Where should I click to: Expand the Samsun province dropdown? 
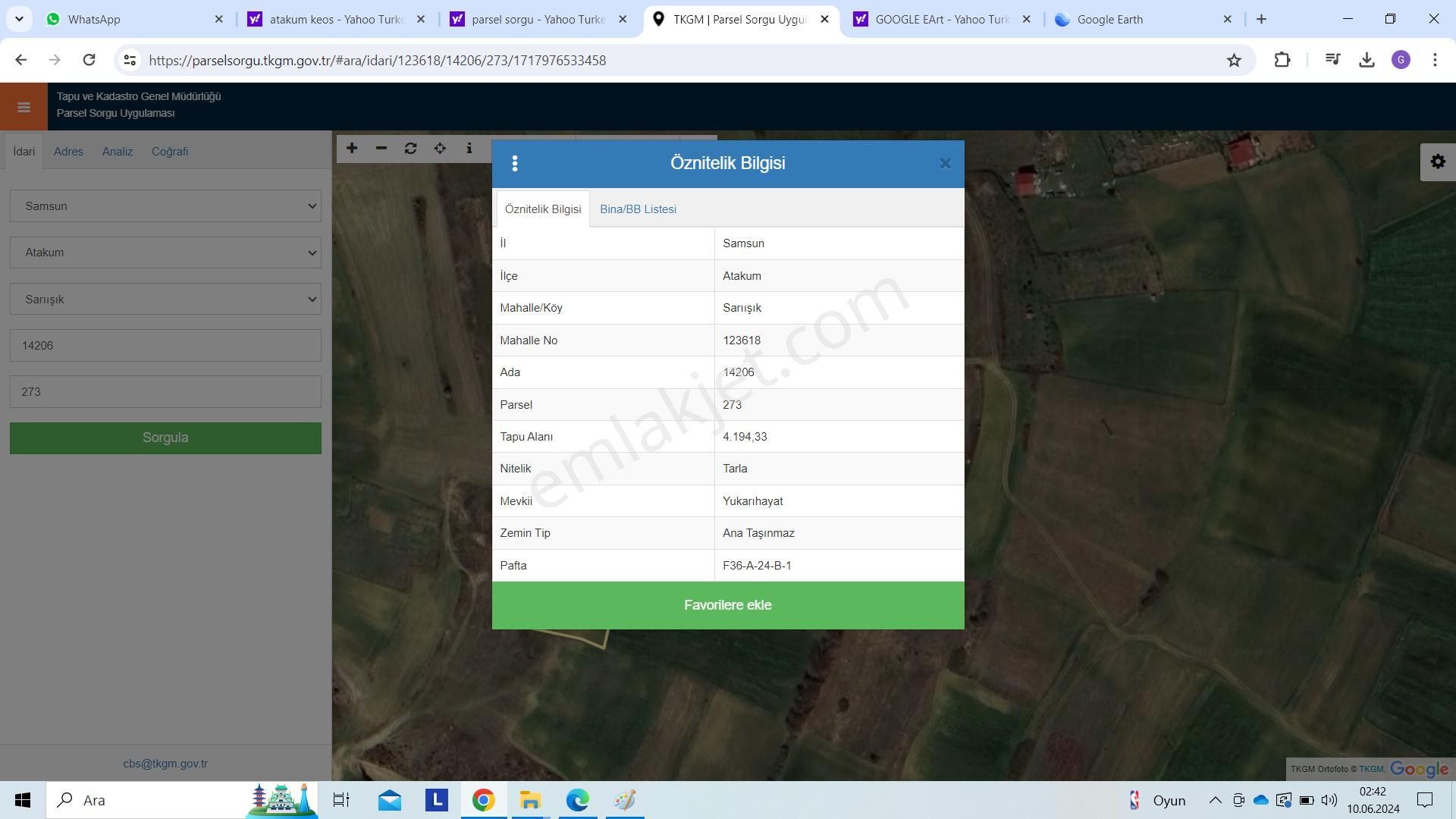165,206
